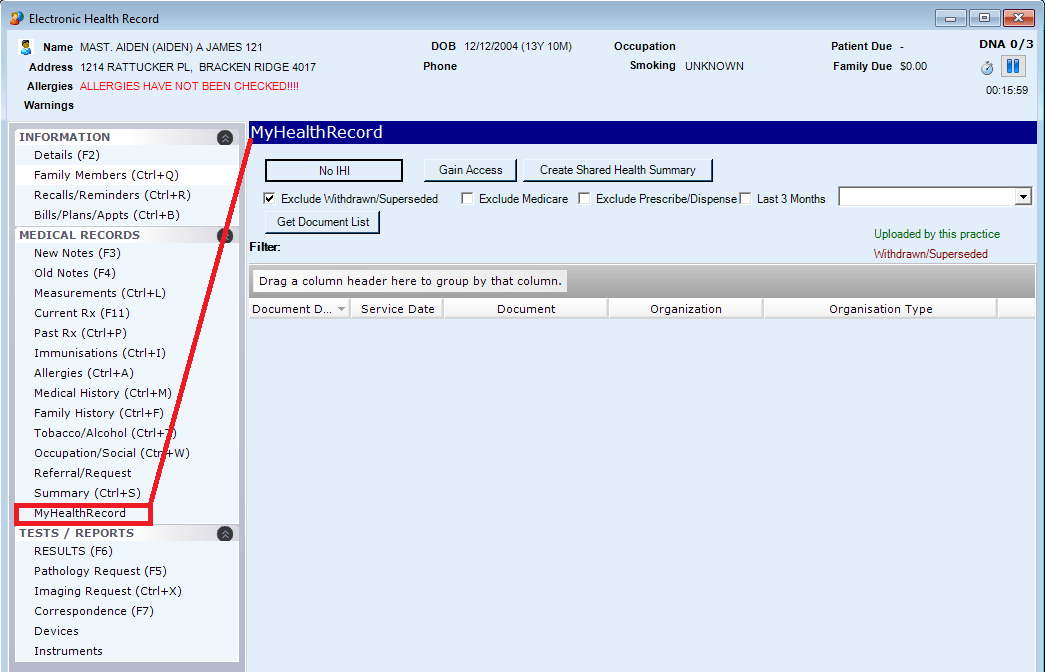
Task: Sort by Organization column header
Action: click(x=686, y=309)
